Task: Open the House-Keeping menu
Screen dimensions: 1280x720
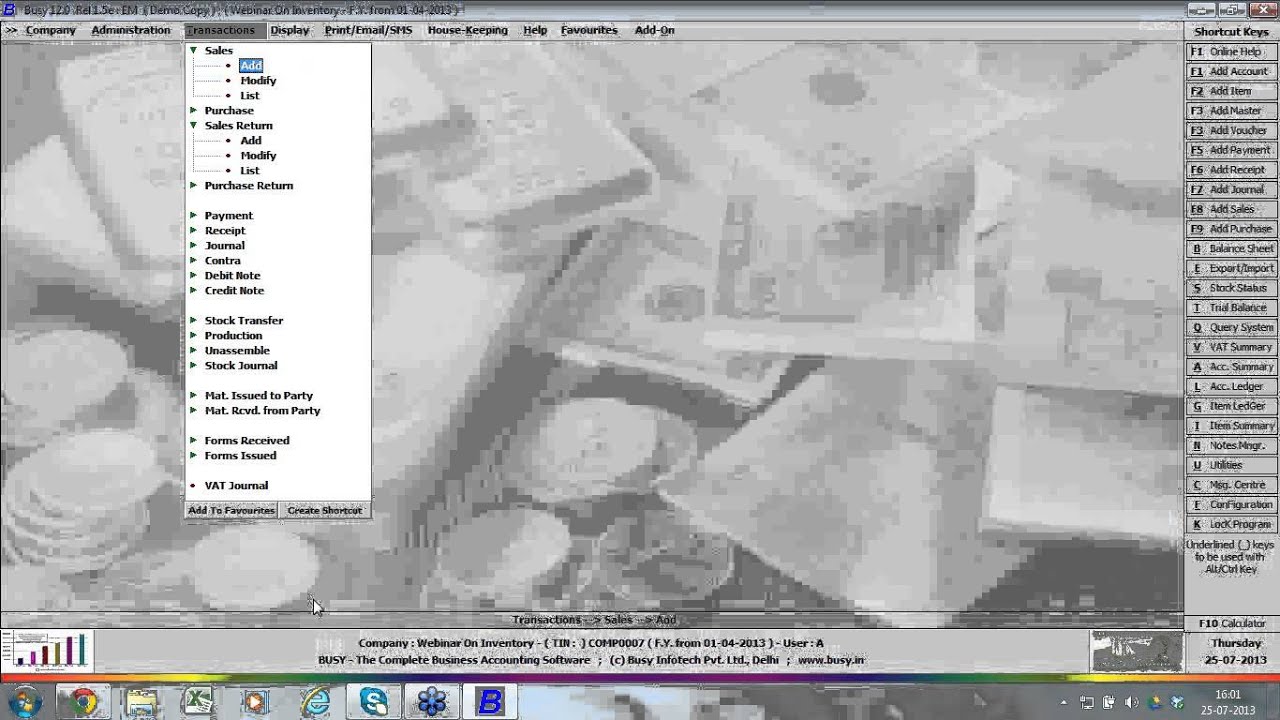Action: tap(467, 30)
